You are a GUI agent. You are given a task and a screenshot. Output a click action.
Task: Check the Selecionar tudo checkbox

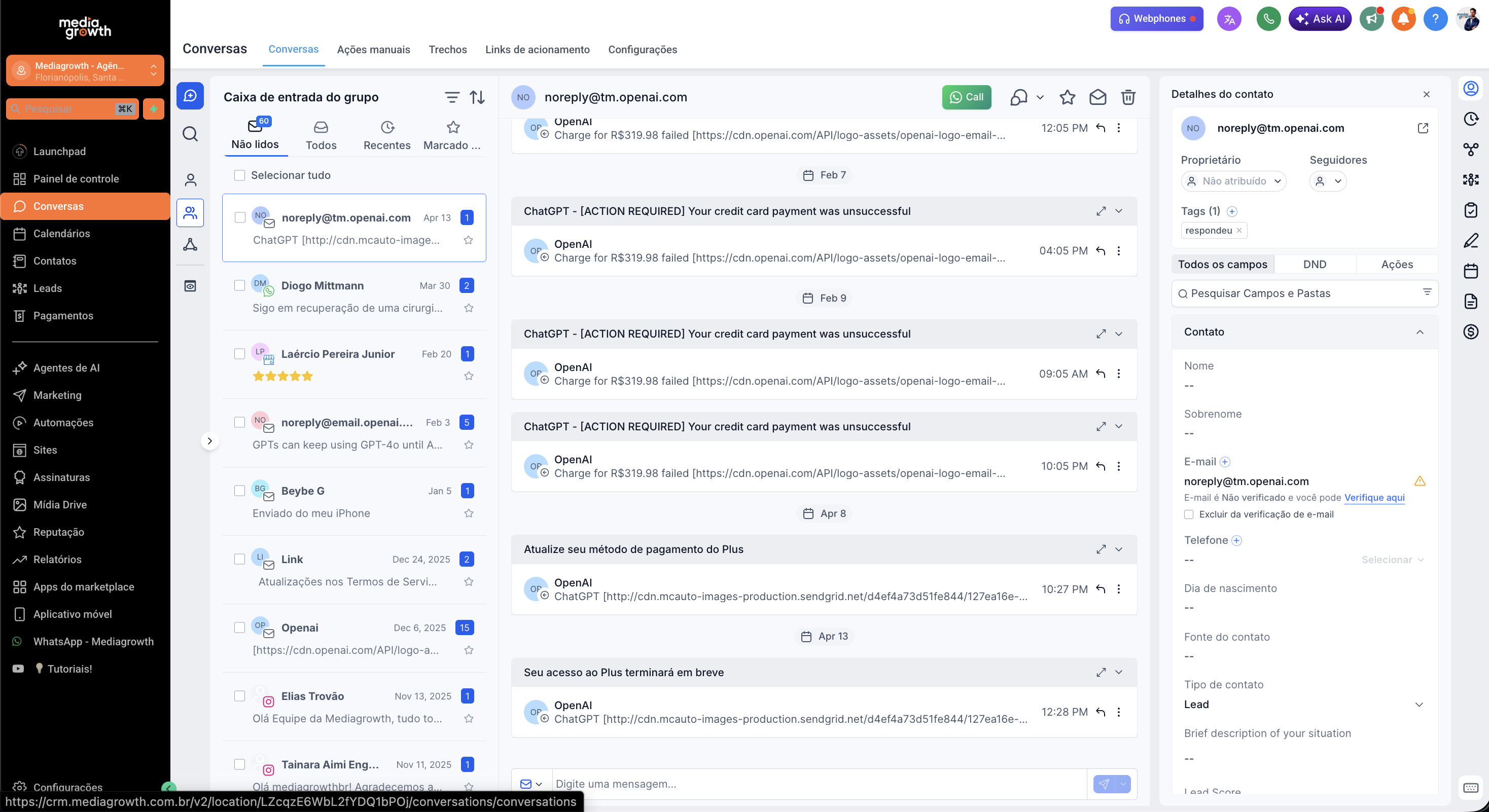point(239,175)
